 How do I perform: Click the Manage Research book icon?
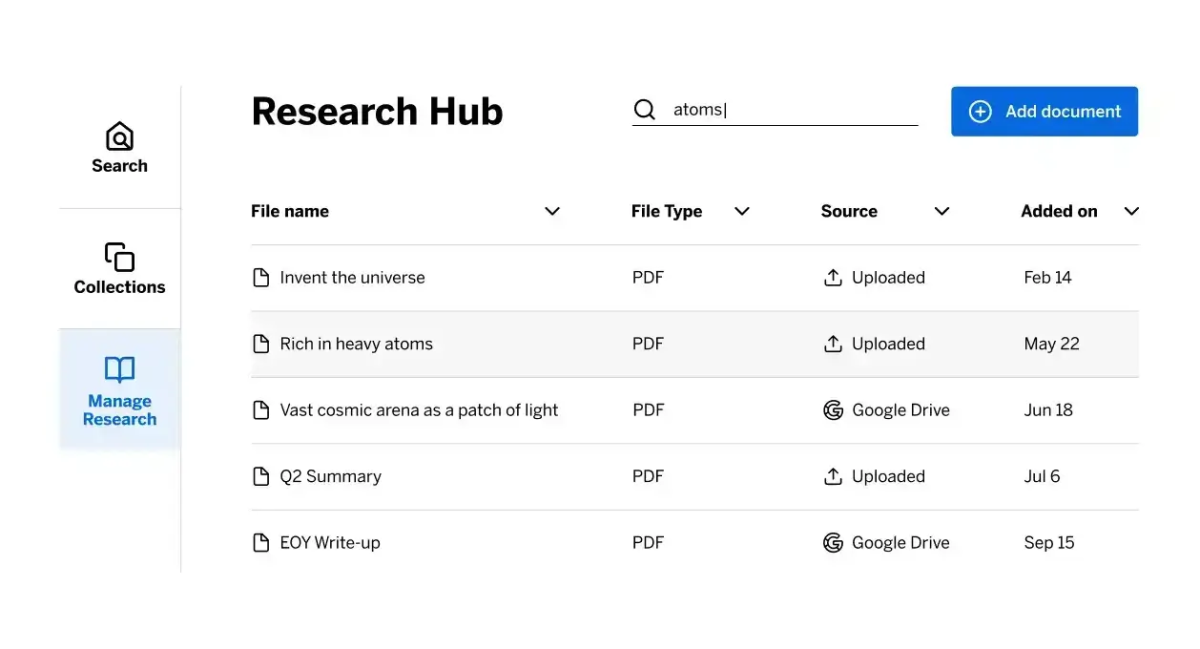119,369
